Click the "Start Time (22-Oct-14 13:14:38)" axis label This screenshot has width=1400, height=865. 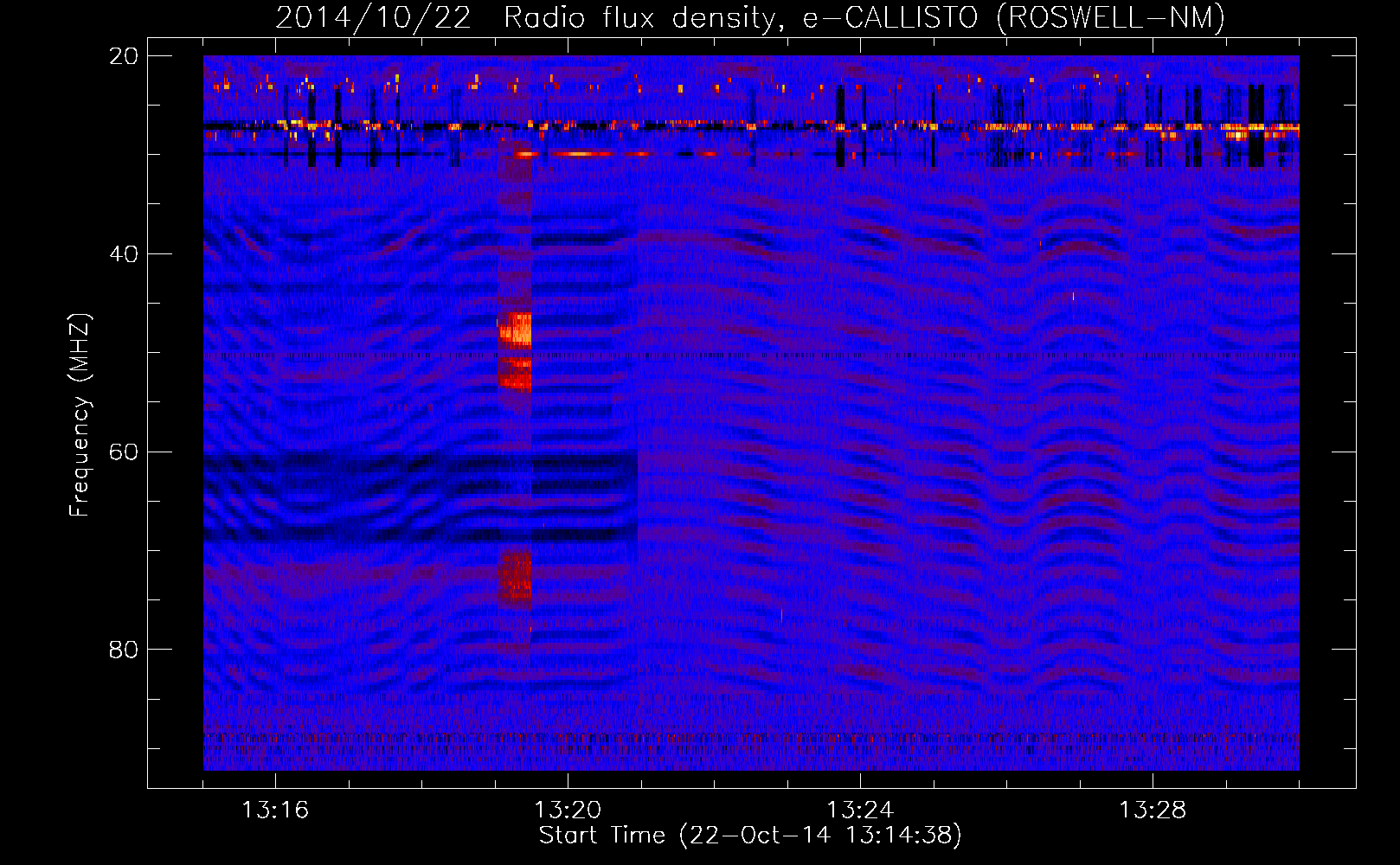[x=750, y=836]
